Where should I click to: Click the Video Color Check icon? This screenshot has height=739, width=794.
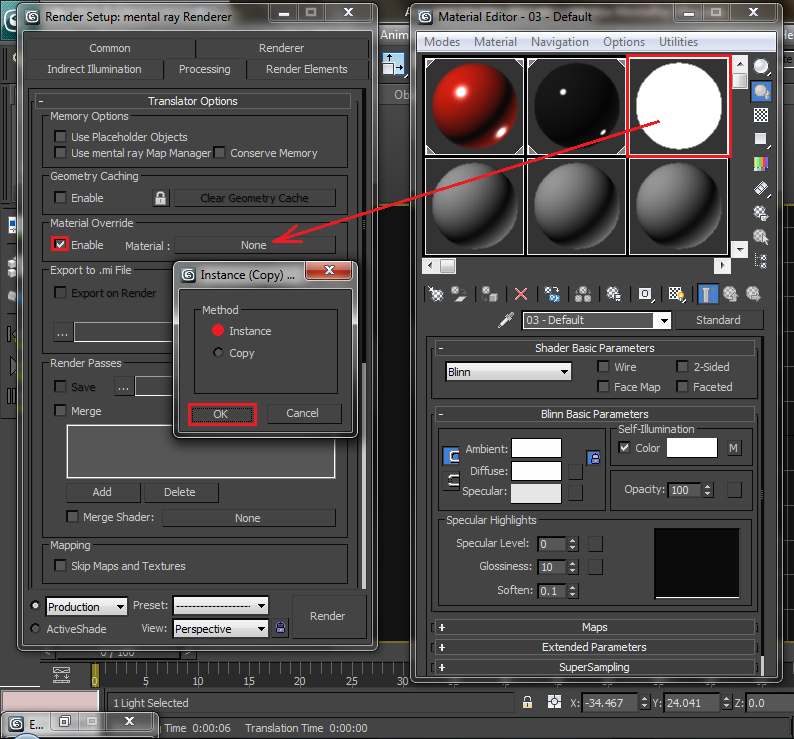(761, 163)
